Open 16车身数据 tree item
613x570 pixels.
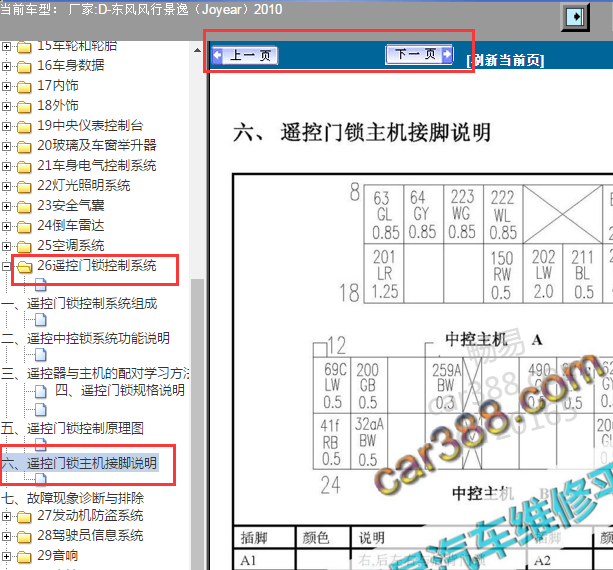coord(71,65)
